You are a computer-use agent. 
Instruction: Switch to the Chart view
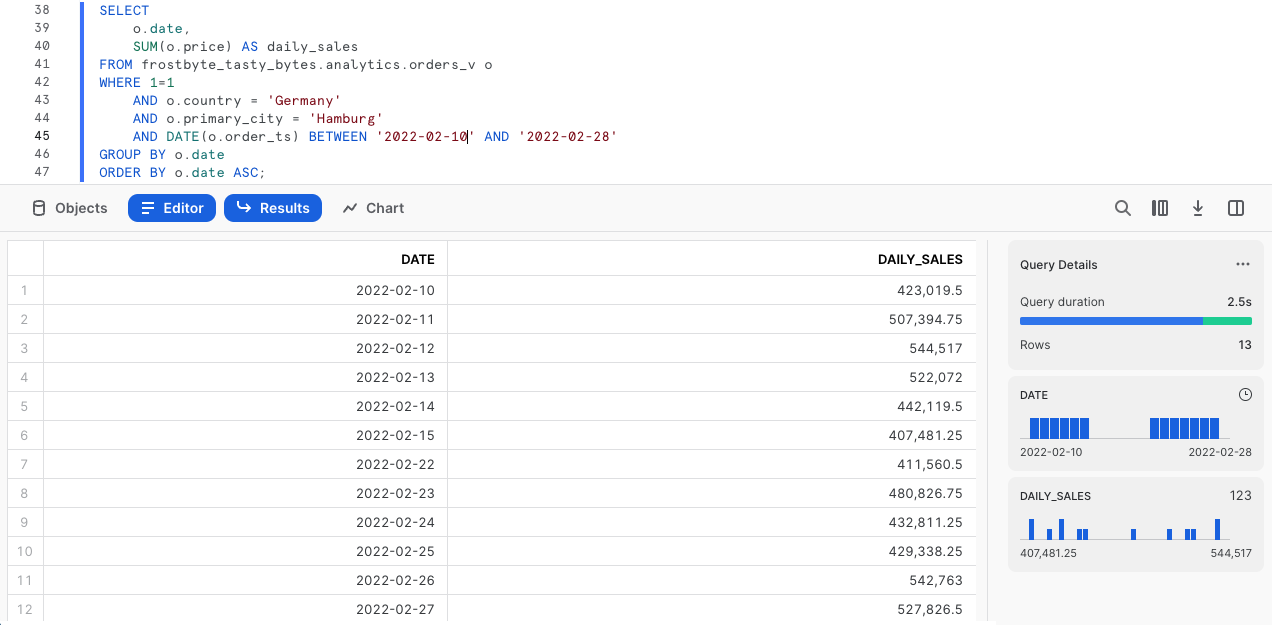pyautogui.click(x=373, y=208)
